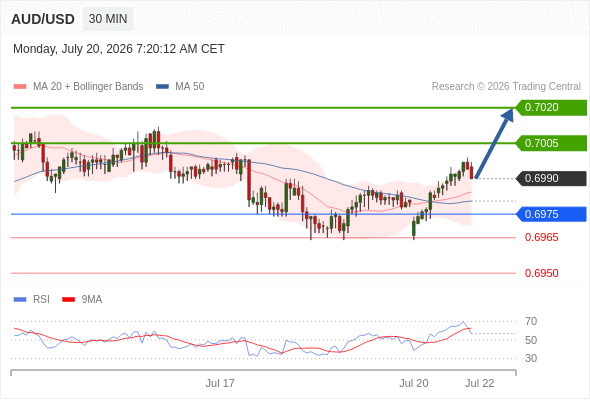The height and width of the screenshot is (400, 590).
Task: Click the red 0.6950 support label
Action: (541, 273)
